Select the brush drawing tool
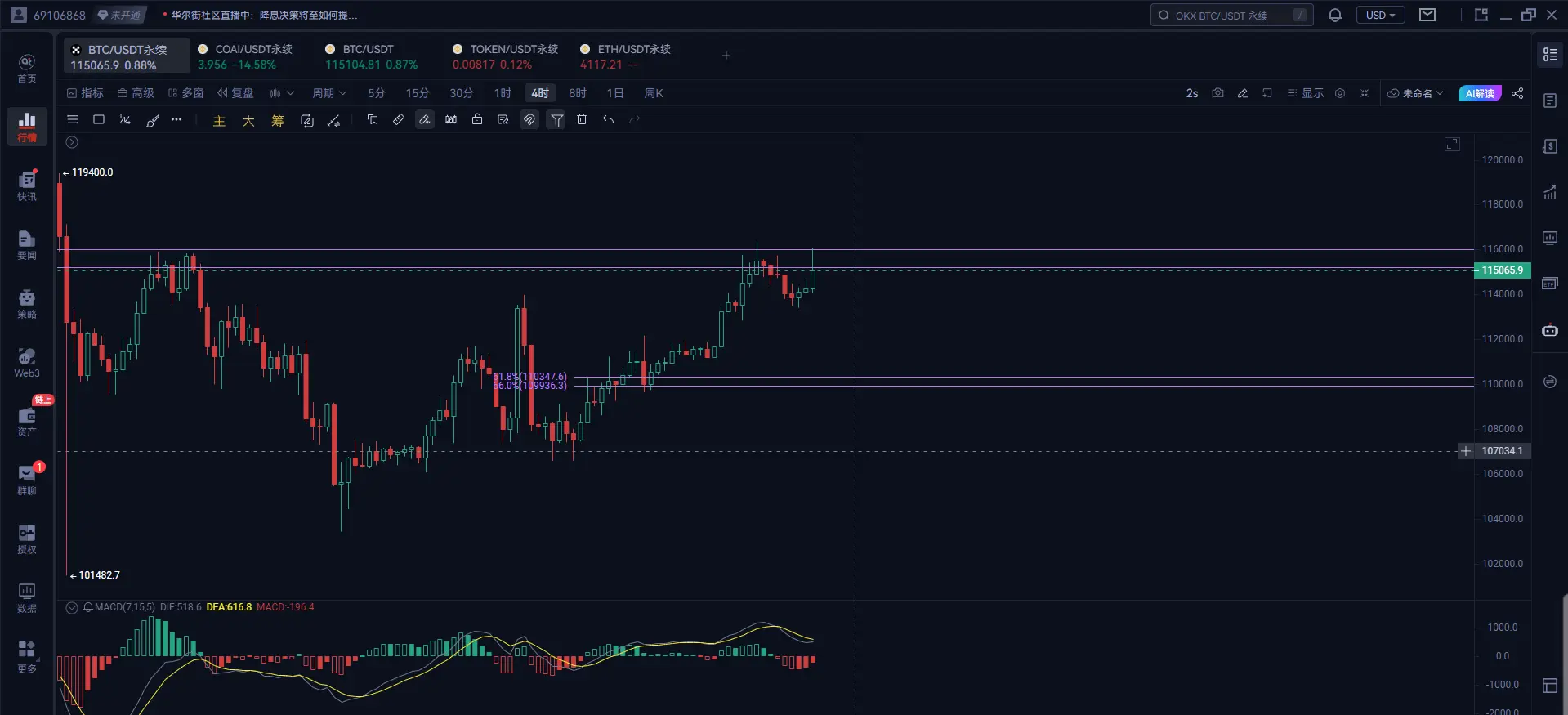The image size is (1568, 715). 152,120
